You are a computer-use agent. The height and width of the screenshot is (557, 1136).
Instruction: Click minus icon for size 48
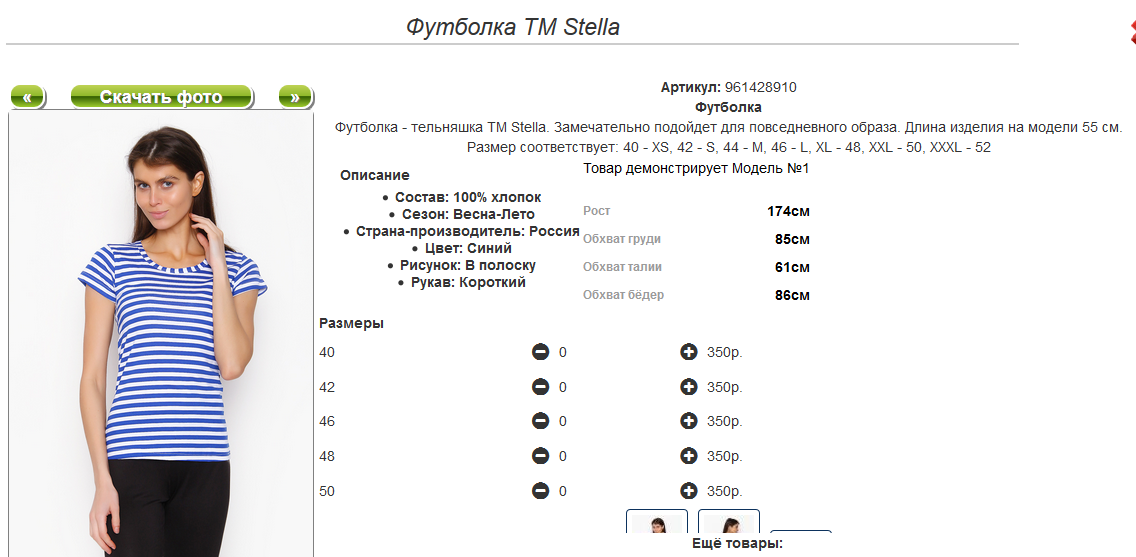point(540,456)
